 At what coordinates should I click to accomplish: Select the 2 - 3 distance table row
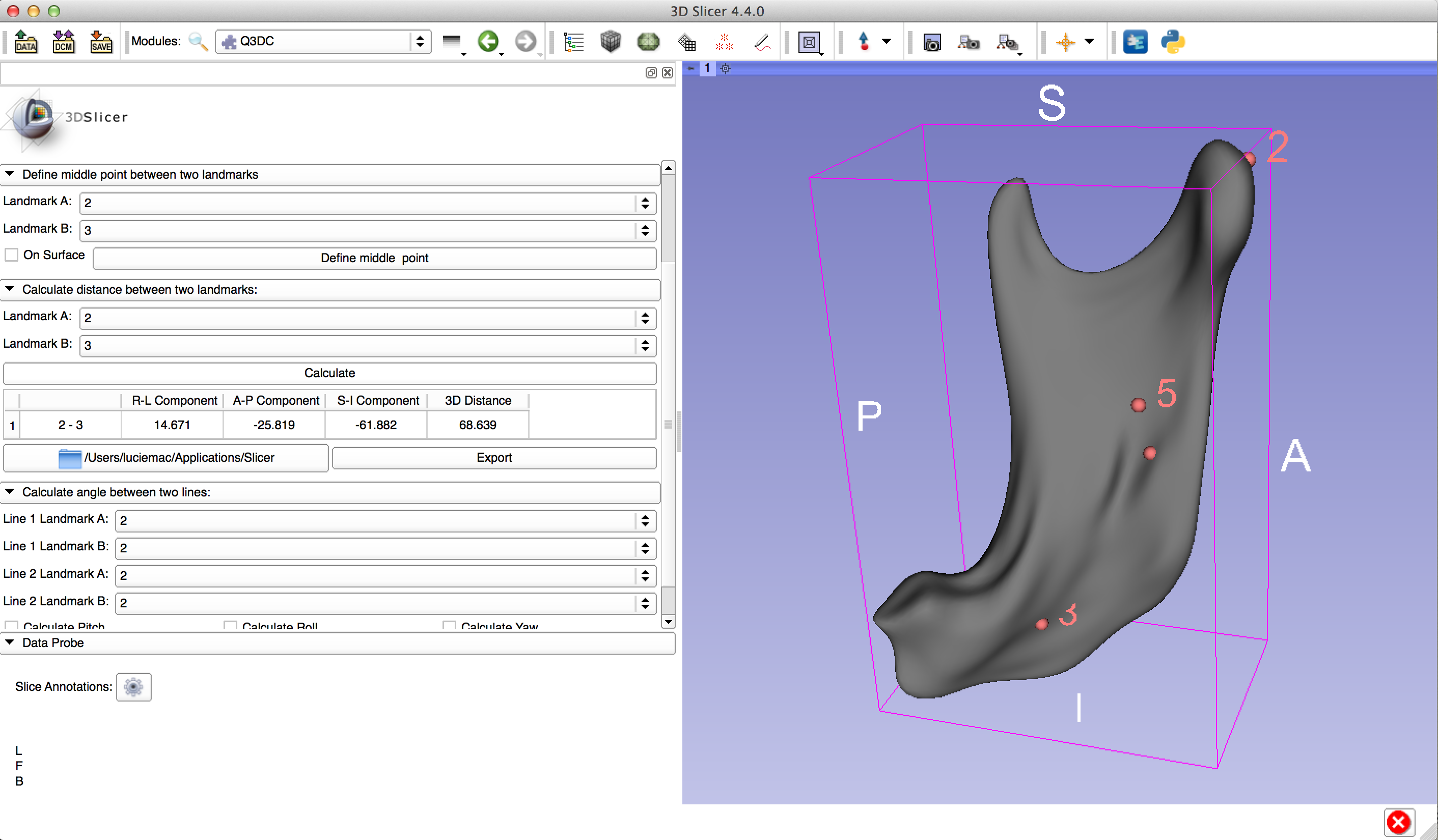click(70, 425)
